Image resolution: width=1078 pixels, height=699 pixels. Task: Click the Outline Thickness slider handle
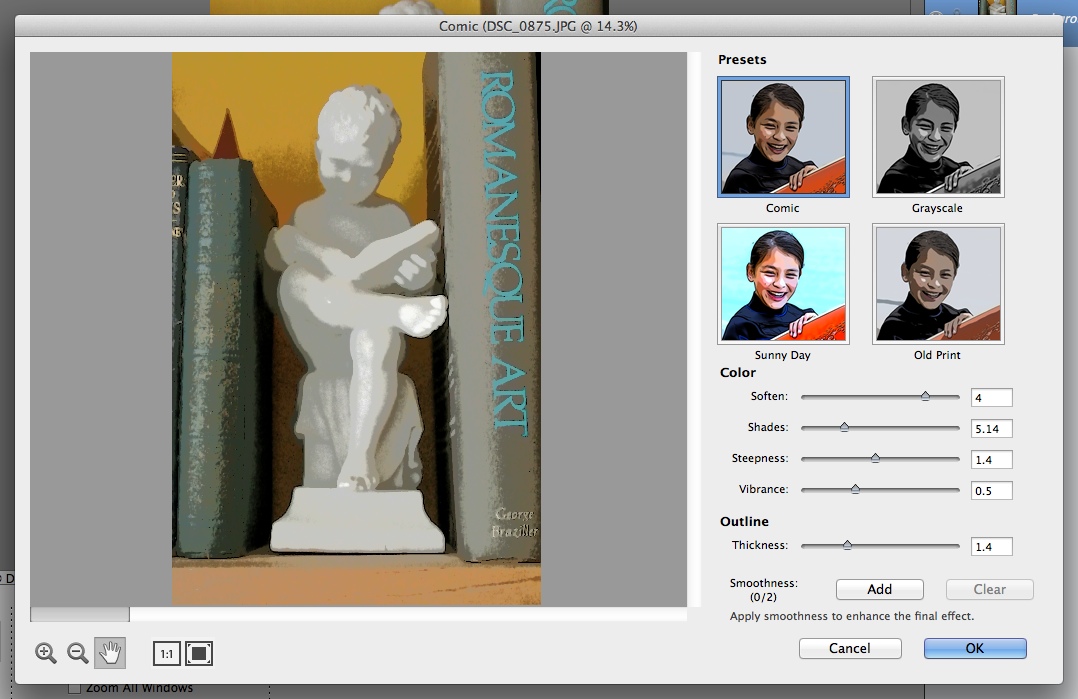pos(847,546)
